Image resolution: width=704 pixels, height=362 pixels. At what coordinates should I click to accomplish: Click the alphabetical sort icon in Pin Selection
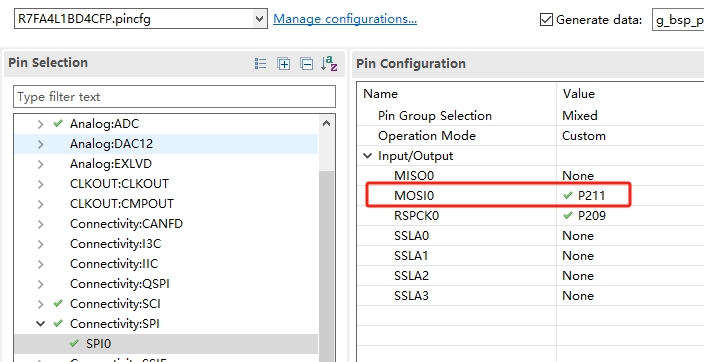pyautogui.click(x=329, y=64)
